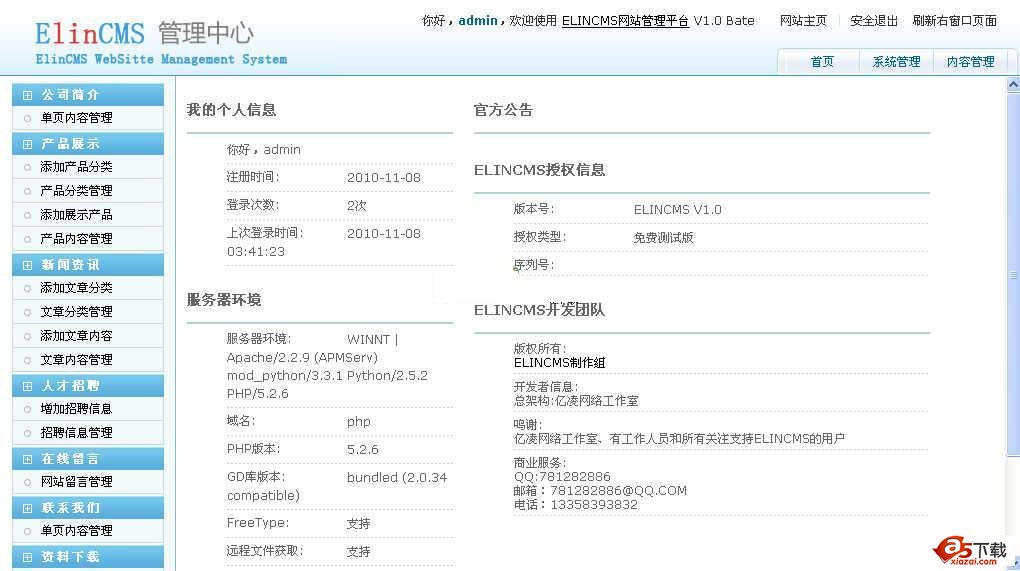Open 文章内容管理 in sidebar
Screen dimensions: 1020x571
point(76,360)
